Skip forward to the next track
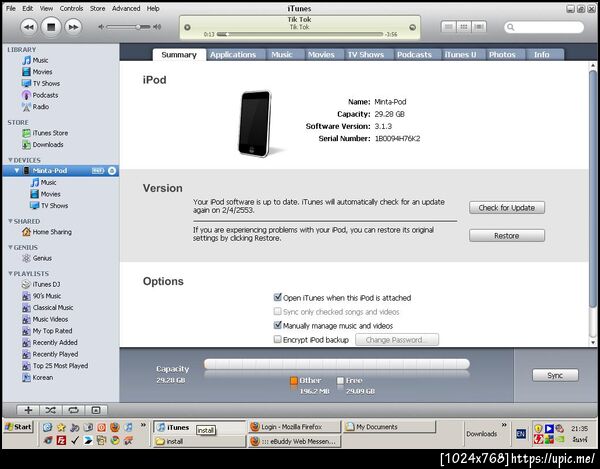The width and height of the screenshot is (600, 469). coord(73,27)
